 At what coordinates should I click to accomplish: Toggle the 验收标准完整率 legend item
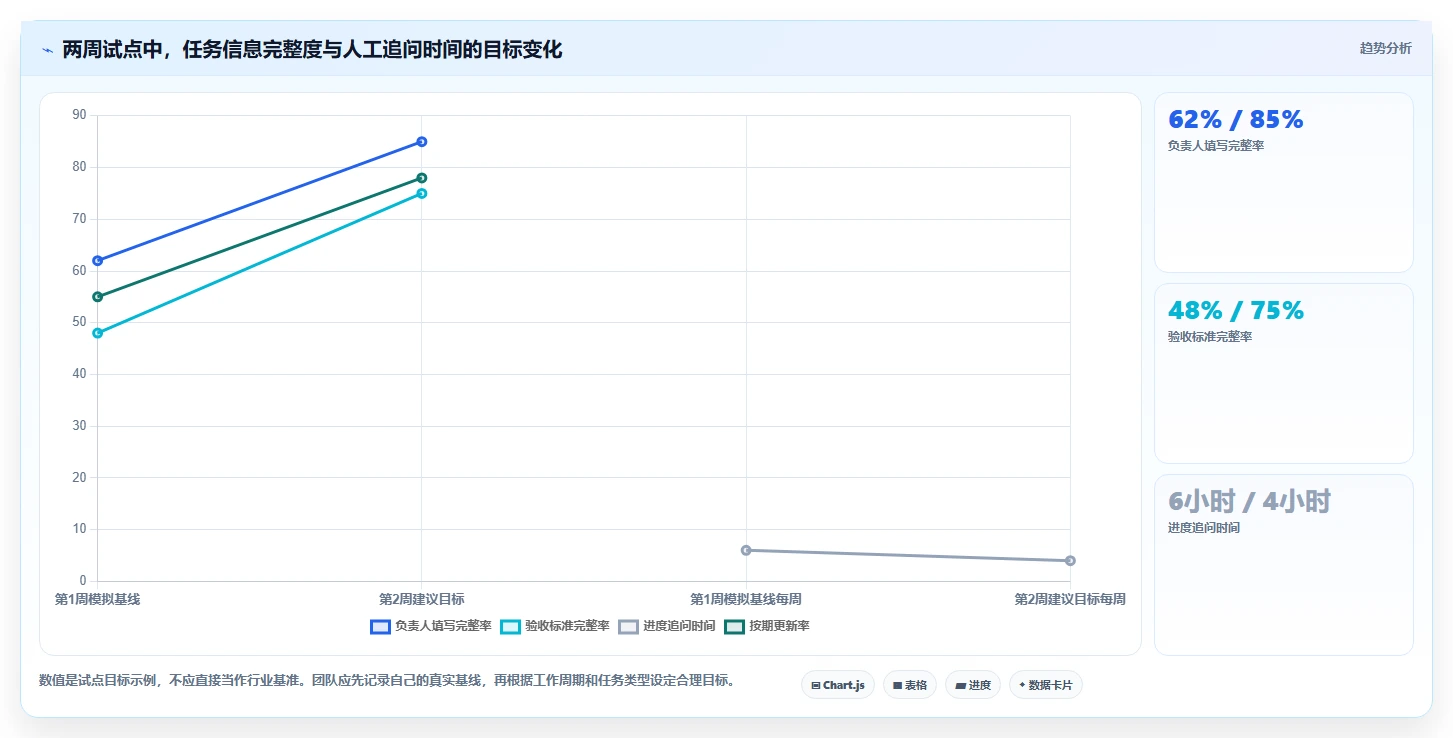[555, 626]
